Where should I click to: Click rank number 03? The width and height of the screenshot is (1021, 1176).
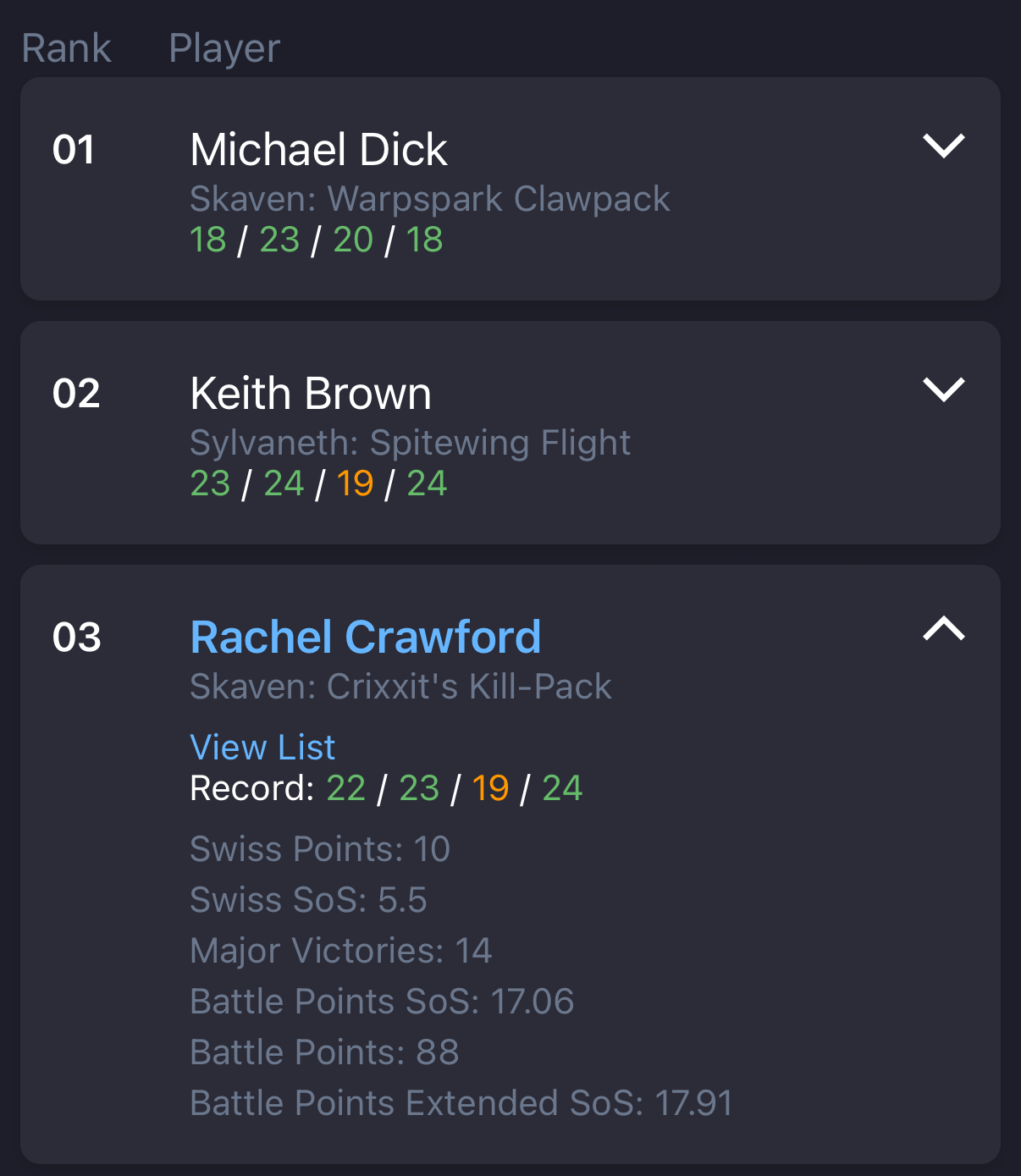[x=77, y=638]
